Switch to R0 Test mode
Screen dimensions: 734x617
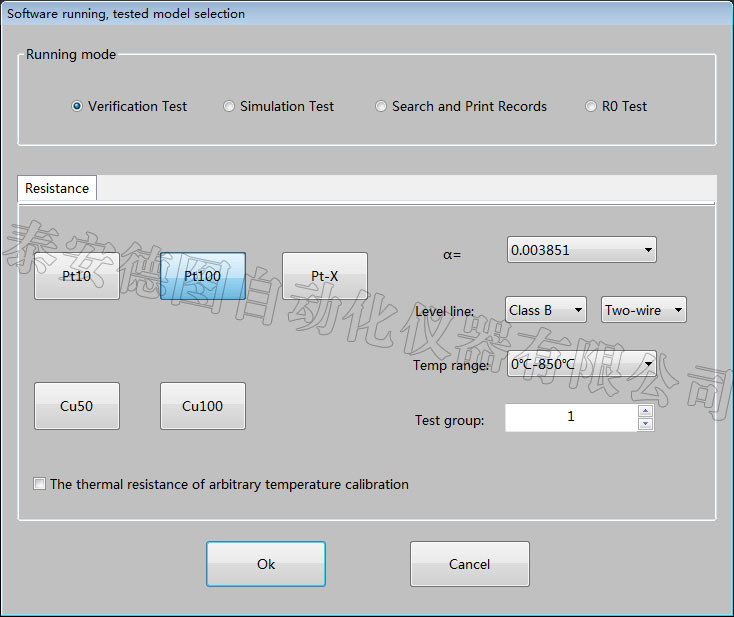coord(591,106)
